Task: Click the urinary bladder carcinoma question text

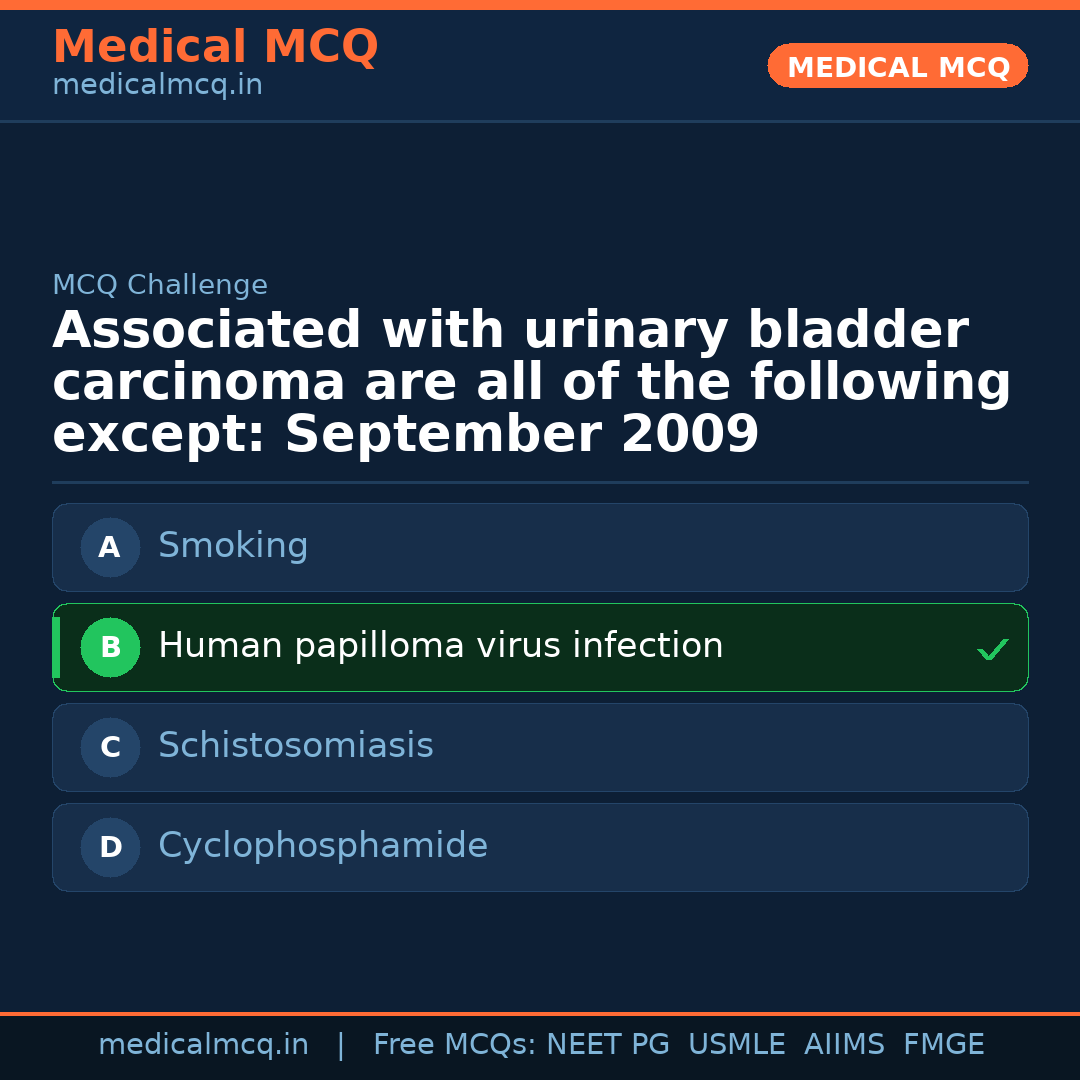Action: [531, 383]
